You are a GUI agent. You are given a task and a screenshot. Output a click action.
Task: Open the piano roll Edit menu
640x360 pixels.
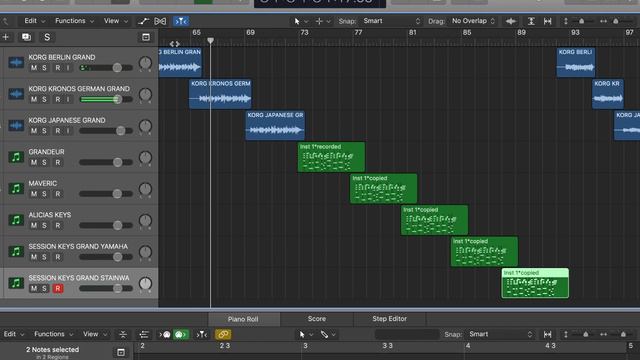[13, 334]
